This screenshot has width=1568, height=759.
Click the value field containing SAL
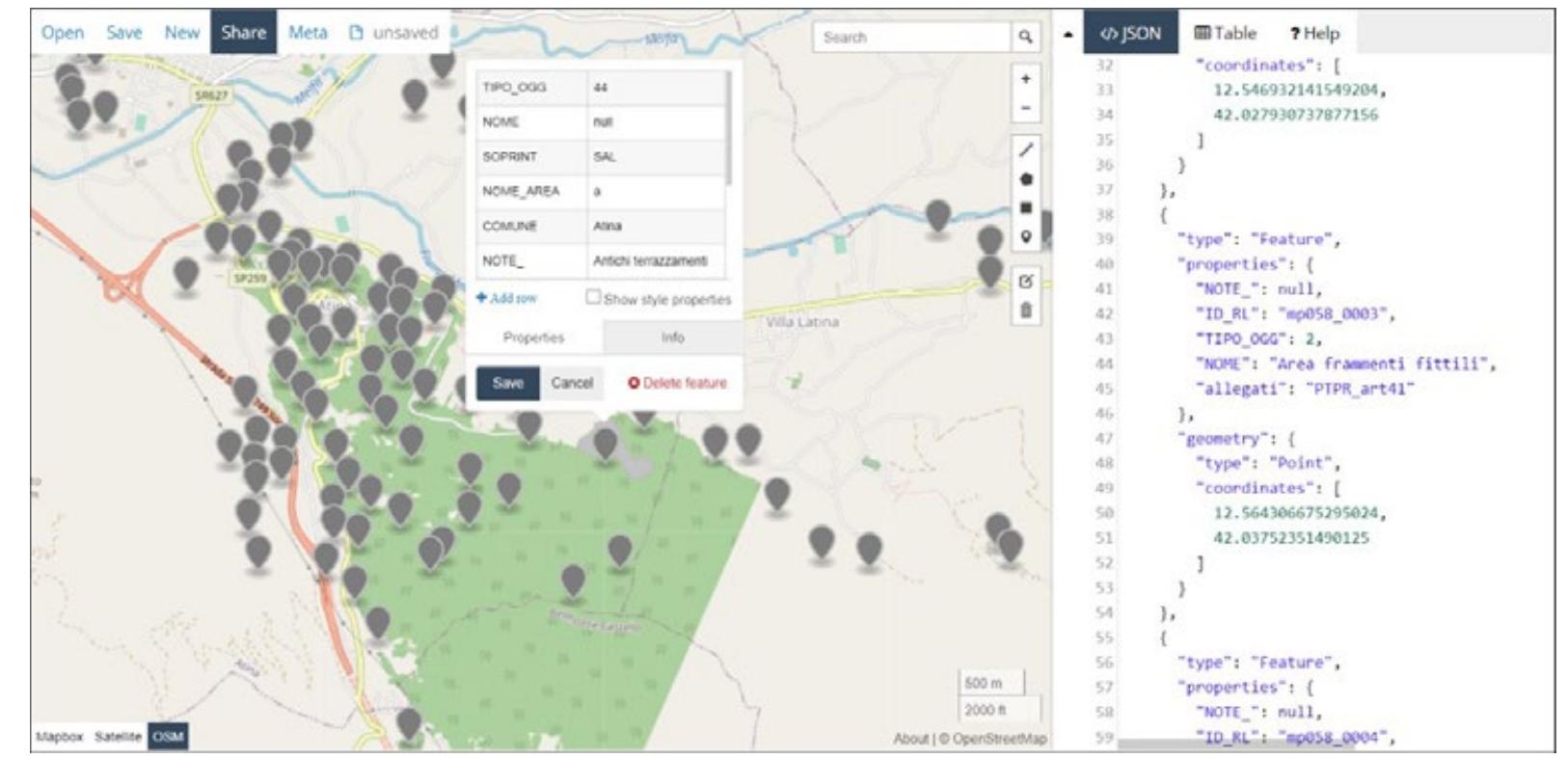656,157
